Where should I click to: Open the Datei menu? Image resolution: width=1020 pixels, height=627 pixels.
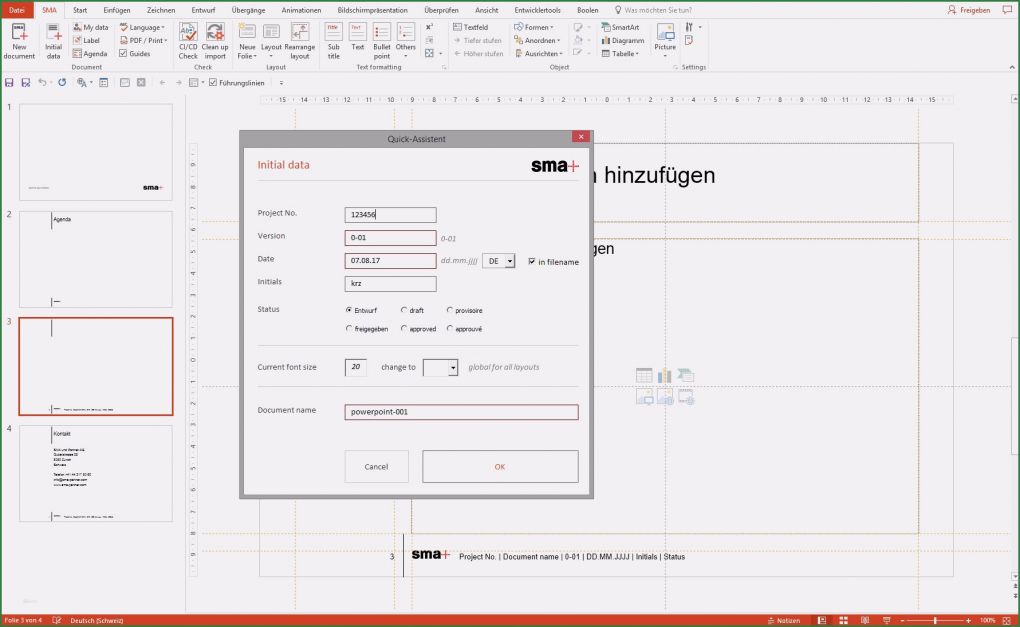pos(17,9)
